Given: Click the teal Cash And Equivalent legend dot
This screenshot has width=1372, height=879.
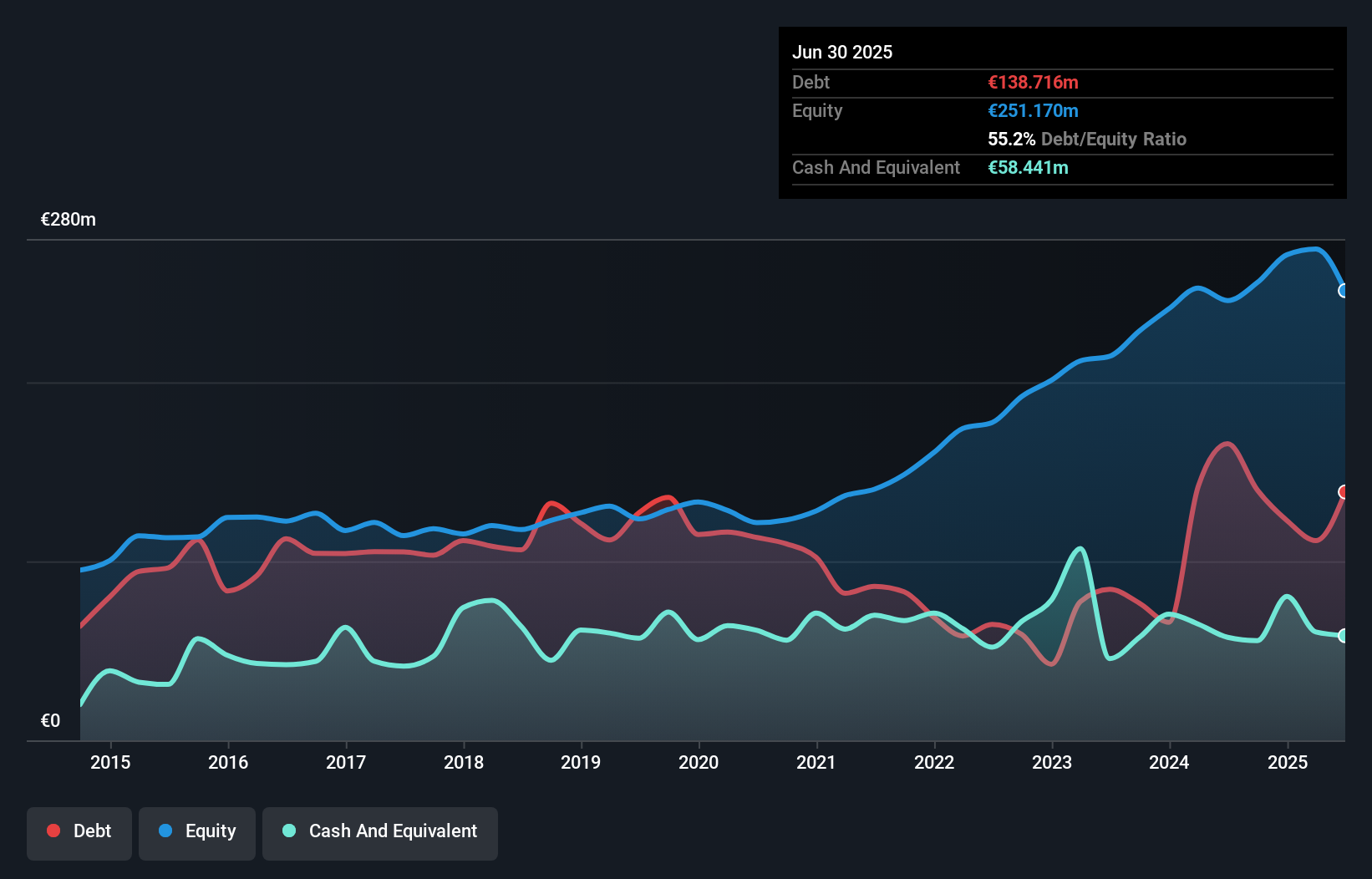Looking at the screenshot, I should 287,831.
